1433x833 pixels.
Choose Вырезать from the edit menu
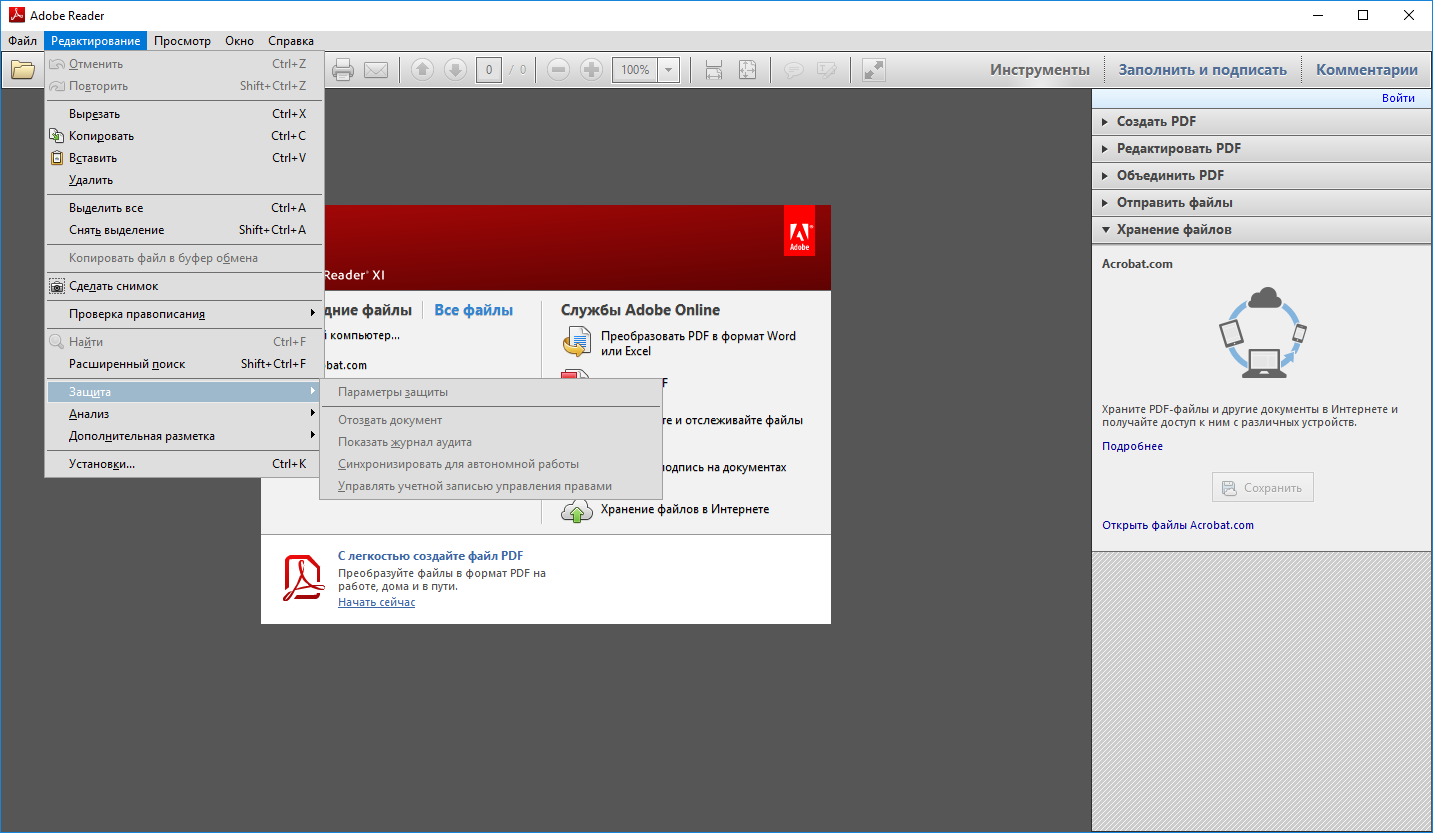click(x=184, y=114)
